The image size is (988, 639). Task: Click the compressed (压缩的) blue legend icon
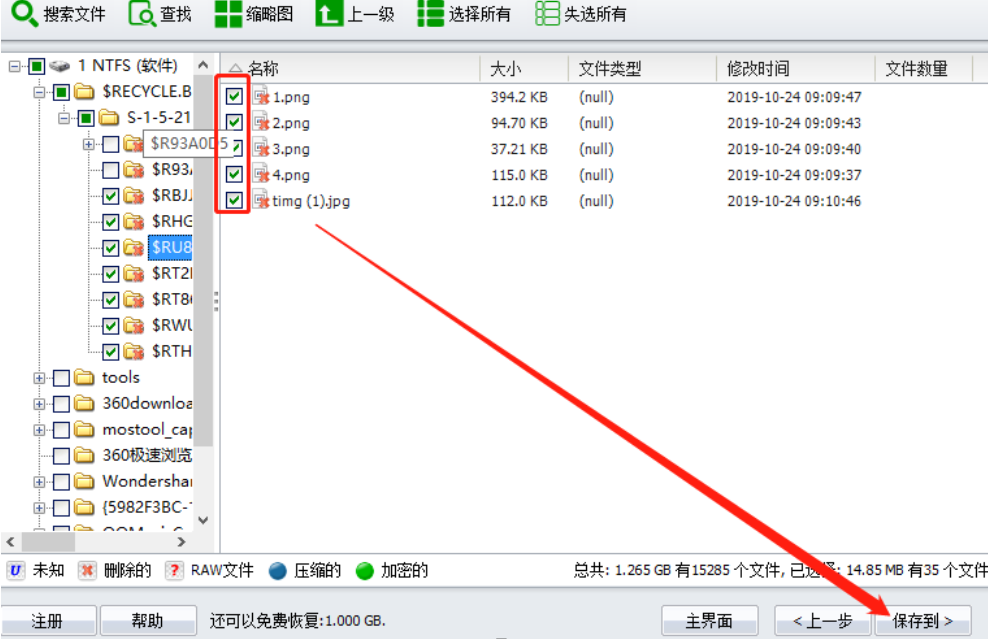click(x=277, y=570)
